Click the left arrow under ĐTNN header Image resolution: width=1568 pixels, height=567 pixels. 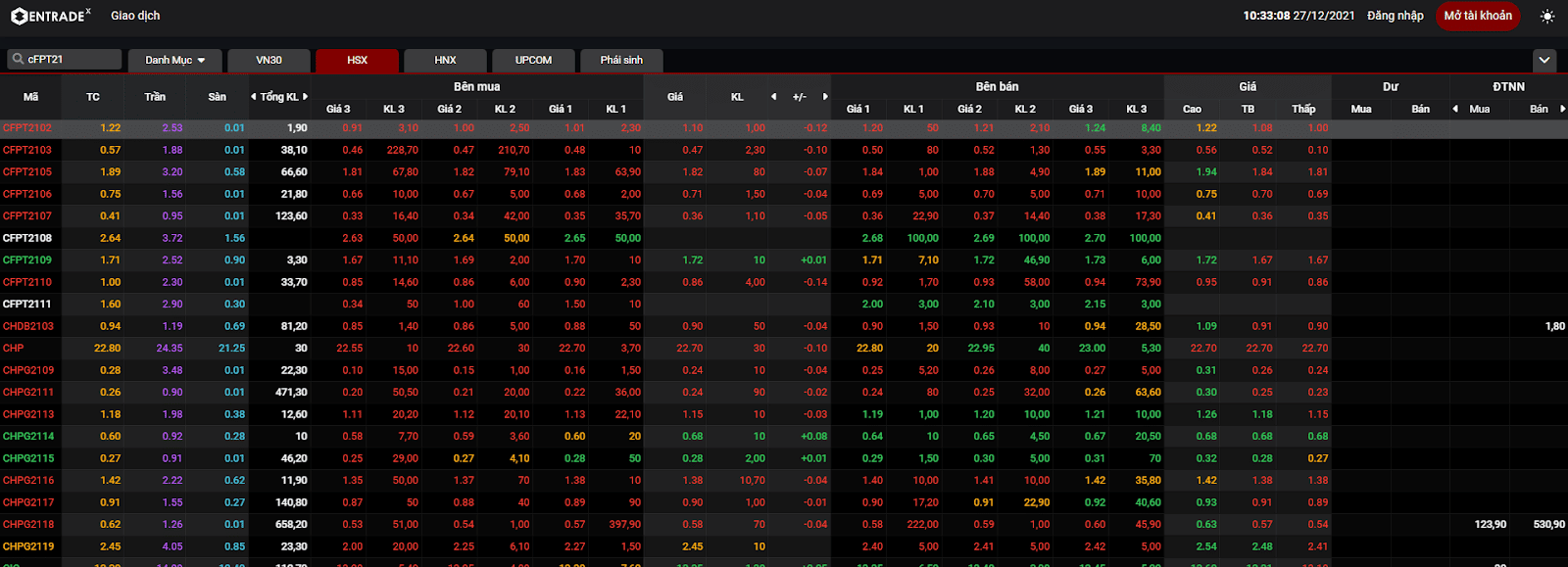point(1455,109)
